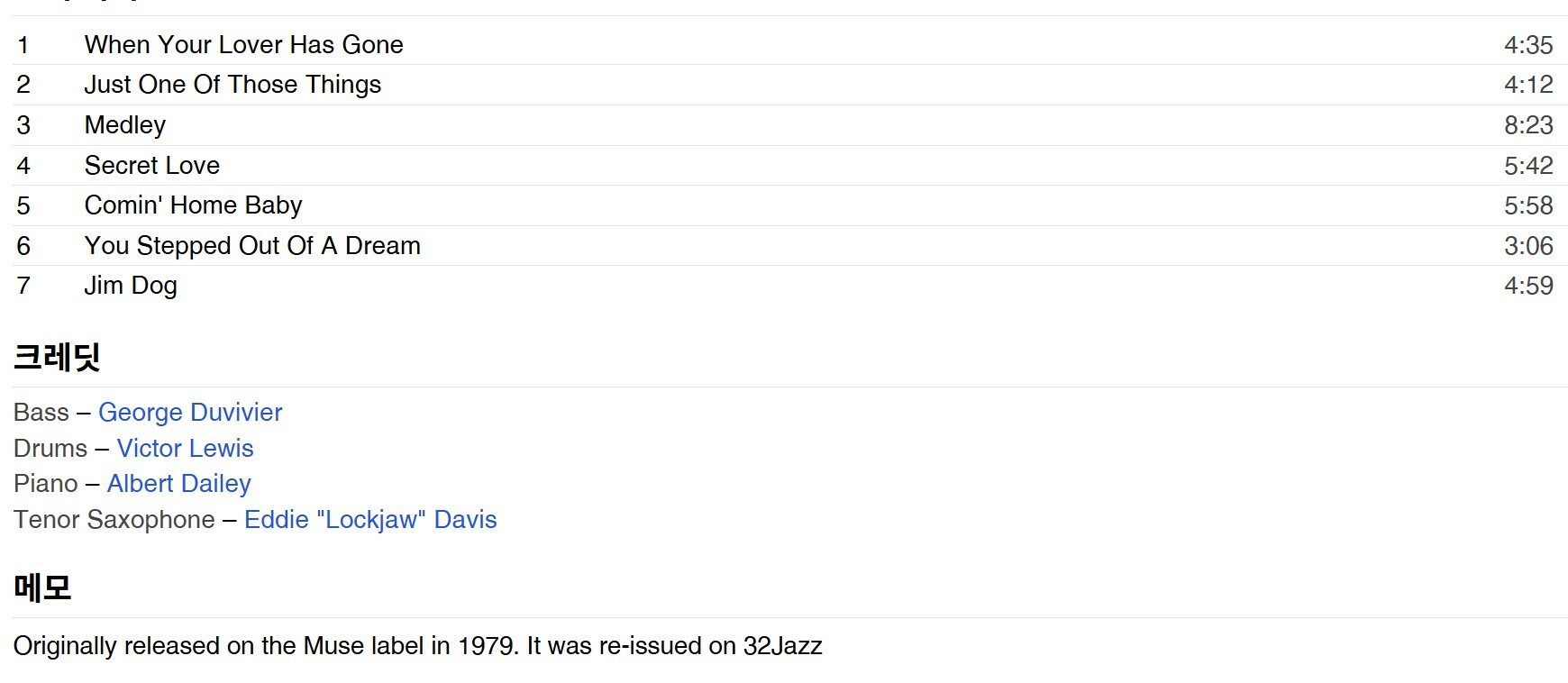This screenshot has height=683, width=1568.
Task: Click the Jim Dog track title
Action: 131,286
